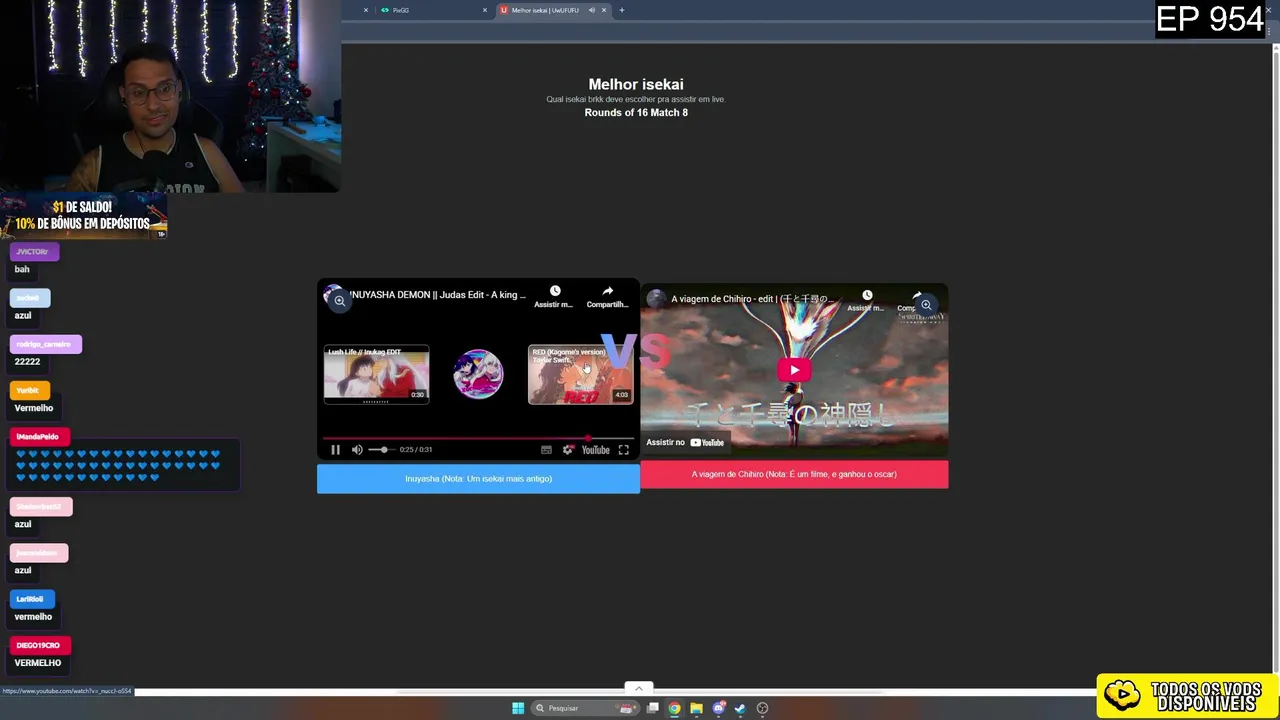Open the Lush Life Inukag EDIT thumbnail

pos(376,374)
